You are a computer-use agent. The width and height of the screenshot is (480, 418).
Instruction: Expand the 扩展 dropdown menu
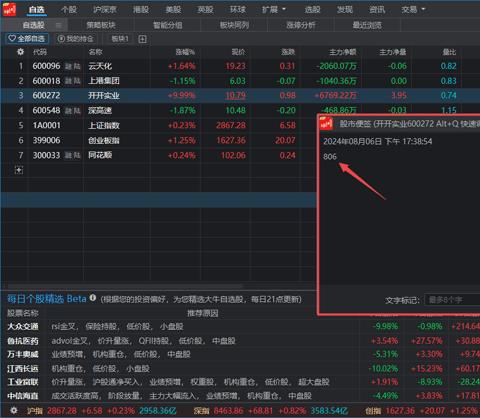(x=274, y=9)
